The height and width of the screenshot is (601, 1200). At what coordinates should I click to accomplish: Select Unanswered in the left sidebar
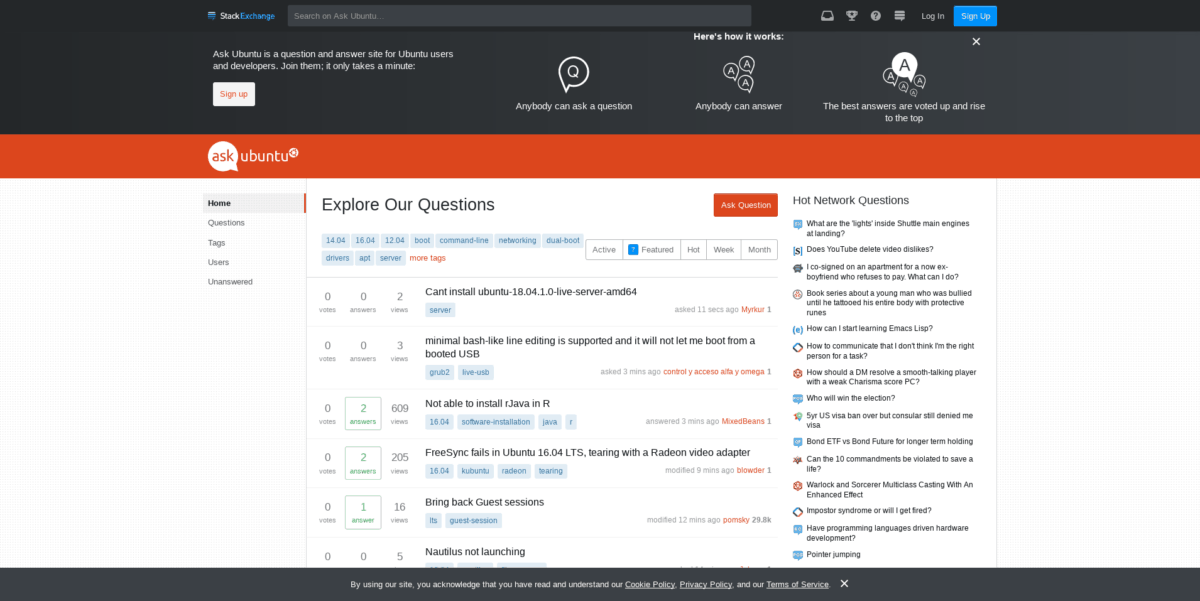(x=229, y=282)
